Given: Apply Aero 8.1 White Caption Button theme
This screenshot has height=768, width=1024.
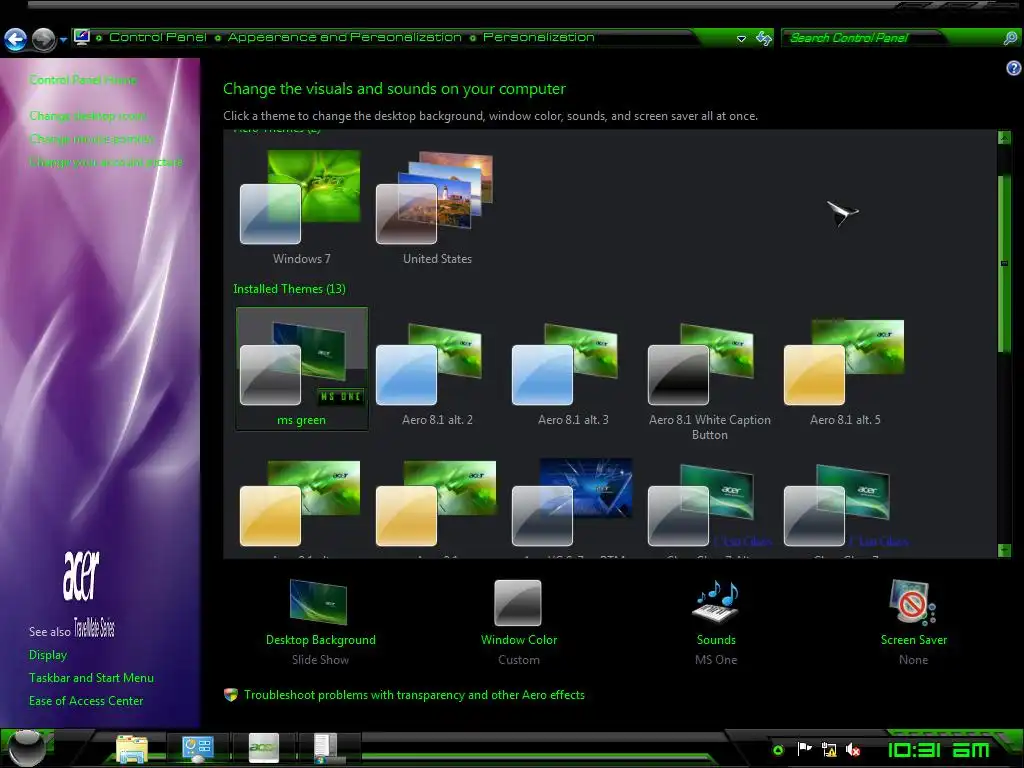Looking at the screenshot, I should pyautogui.click(x=709, y=381).
